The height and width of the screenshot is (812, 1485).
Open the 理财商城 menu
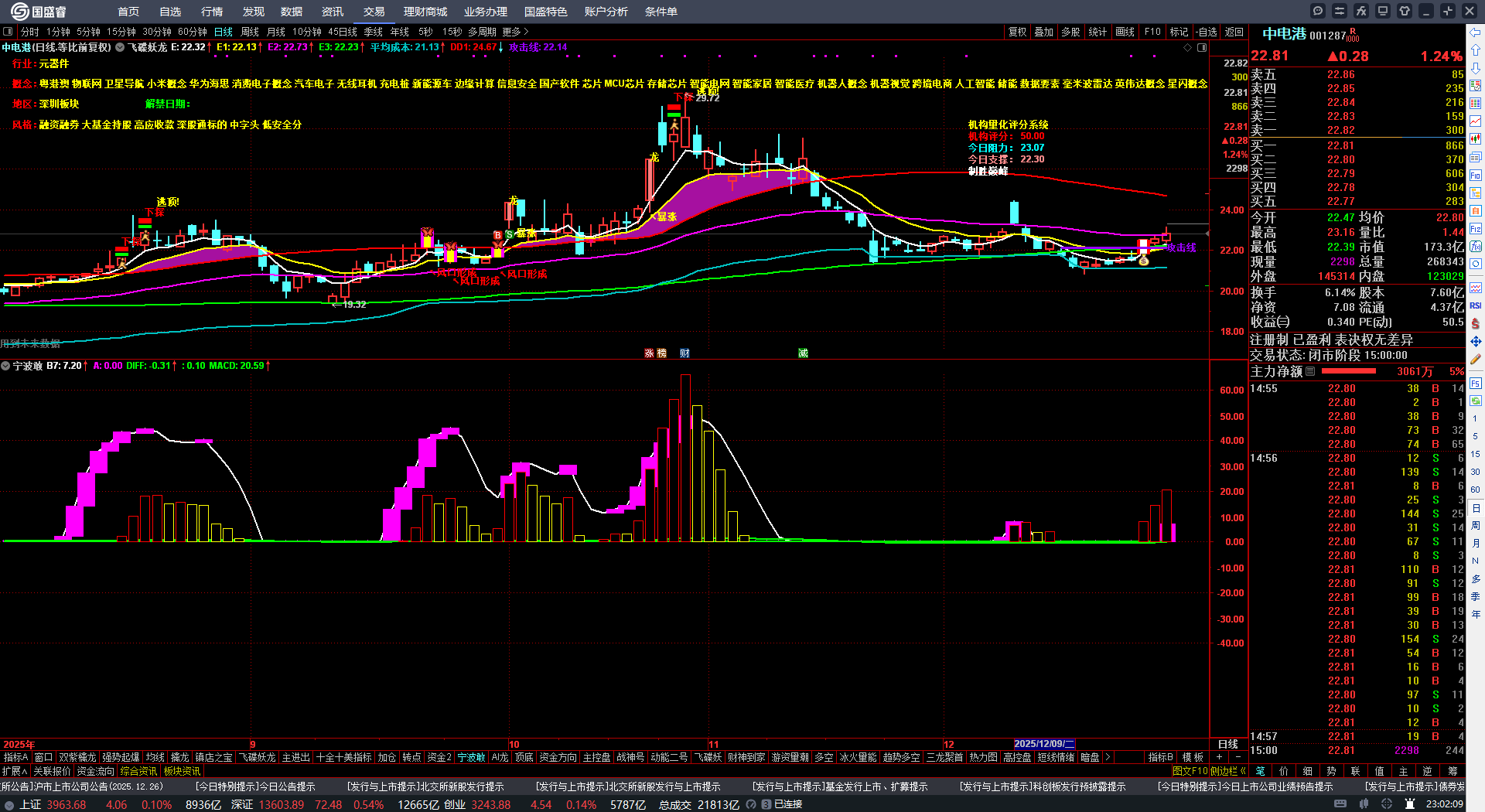tap(425, 12)
